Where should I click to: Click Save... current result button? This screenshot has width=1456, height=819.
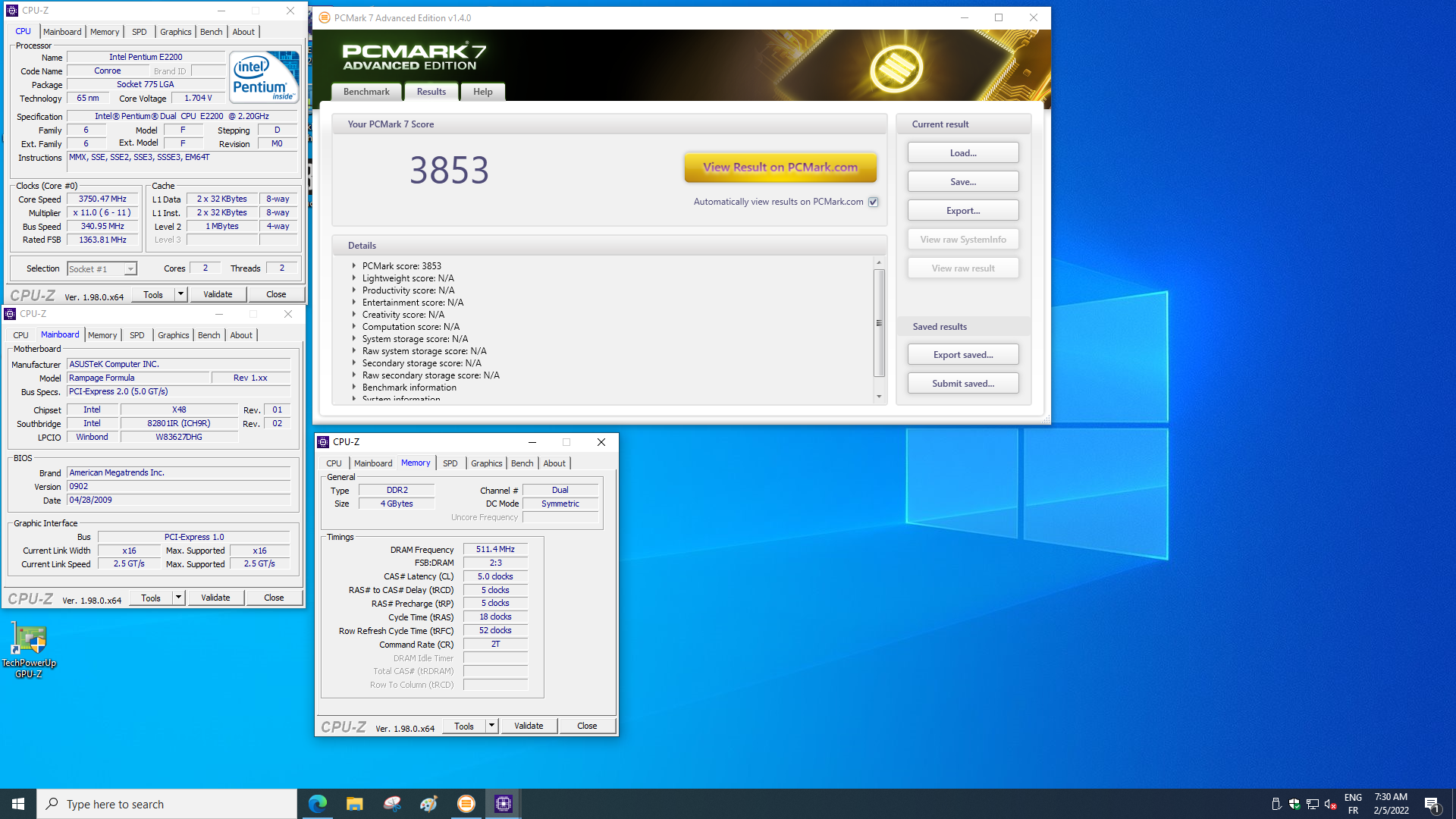tap(963, 182)
